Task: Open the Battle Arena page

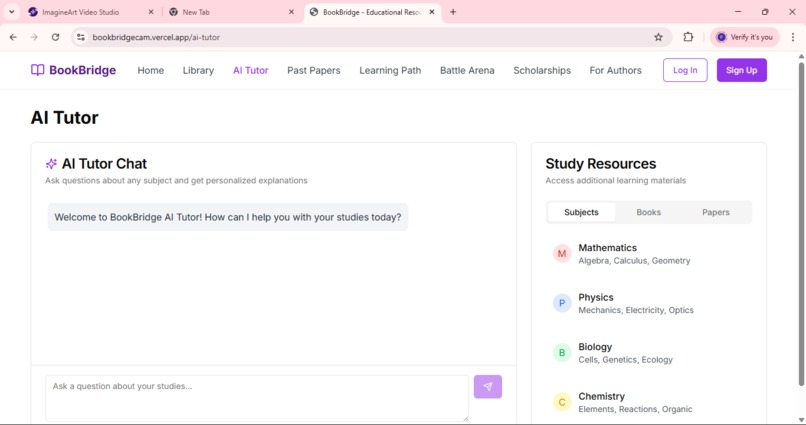Action: pos(467,70)
